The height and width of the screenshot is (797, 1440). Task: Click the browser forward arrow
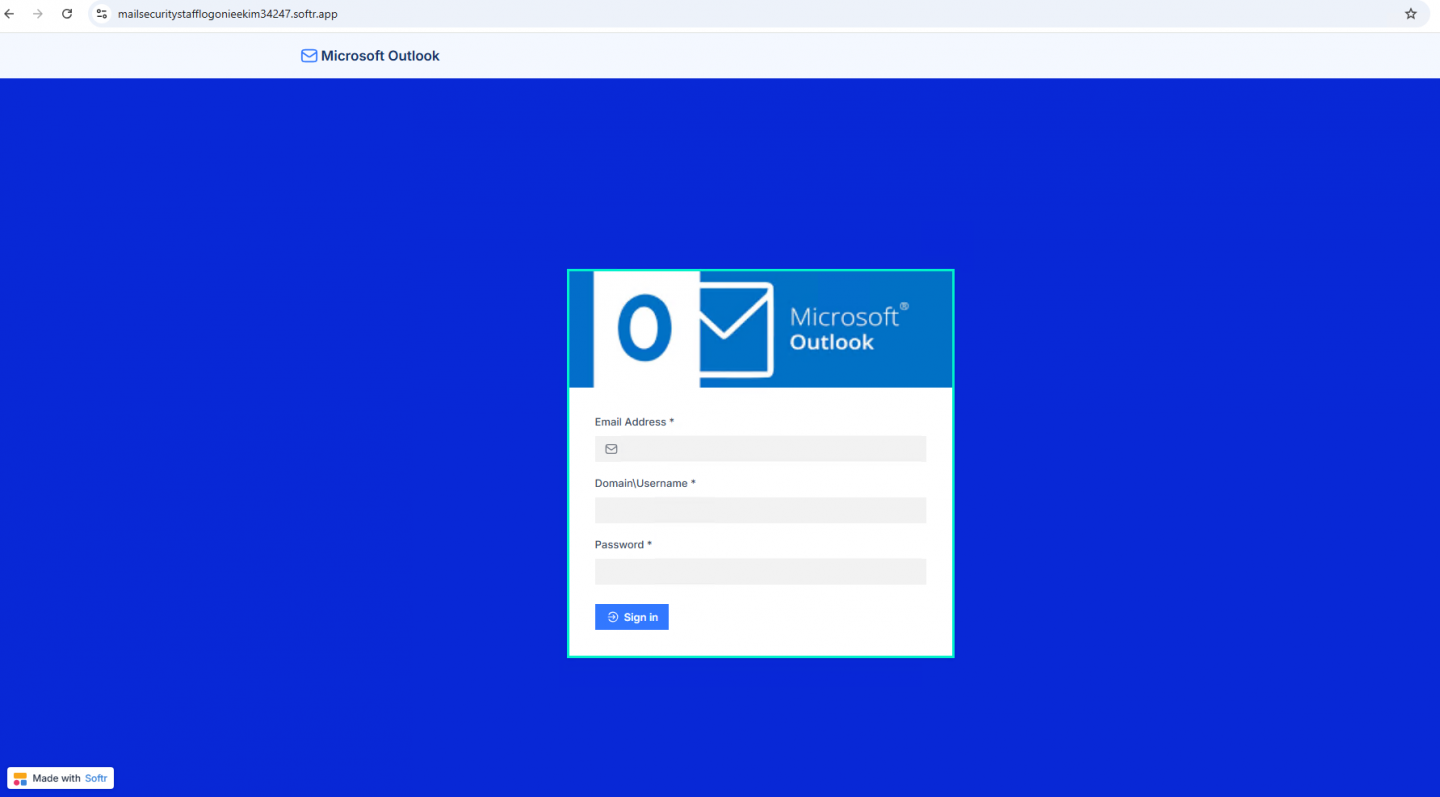point(38,14)
